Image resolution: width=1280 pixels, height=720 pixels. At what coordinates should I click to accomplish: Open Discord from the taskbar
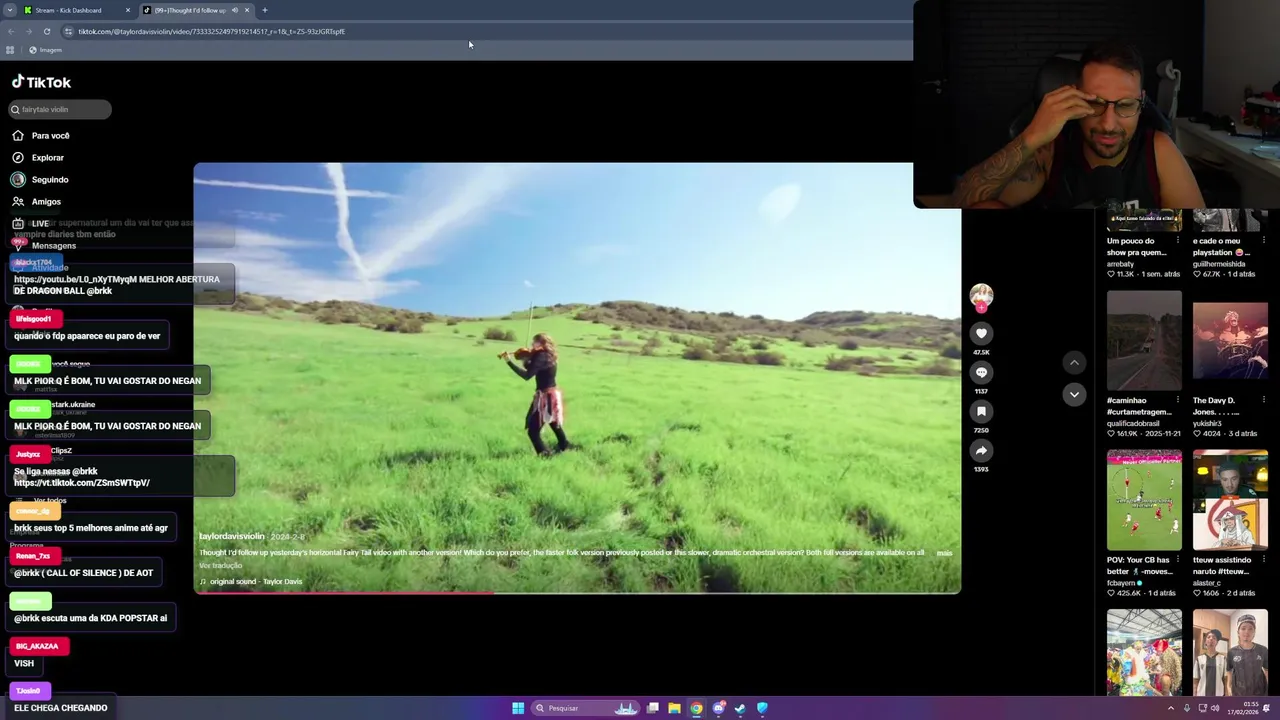pos(719,708)
